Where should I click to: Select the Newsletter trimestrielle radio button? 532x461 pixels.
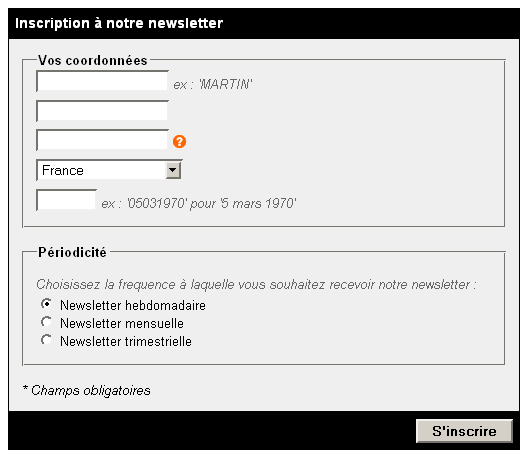(x=46, y=340)
